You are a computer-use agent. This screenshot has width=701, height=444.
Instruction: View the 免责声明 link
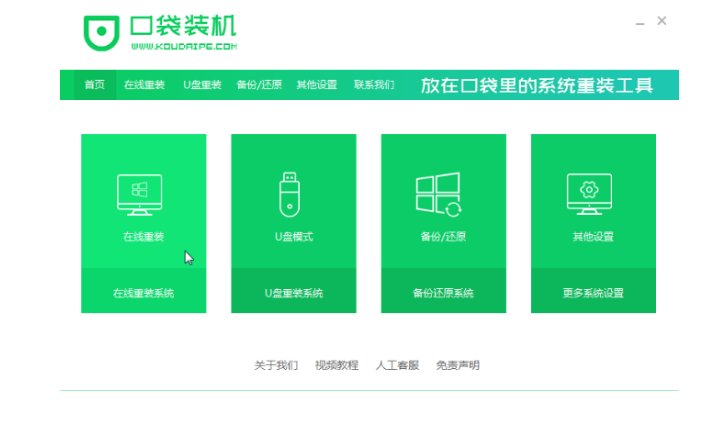coord(457,366)
